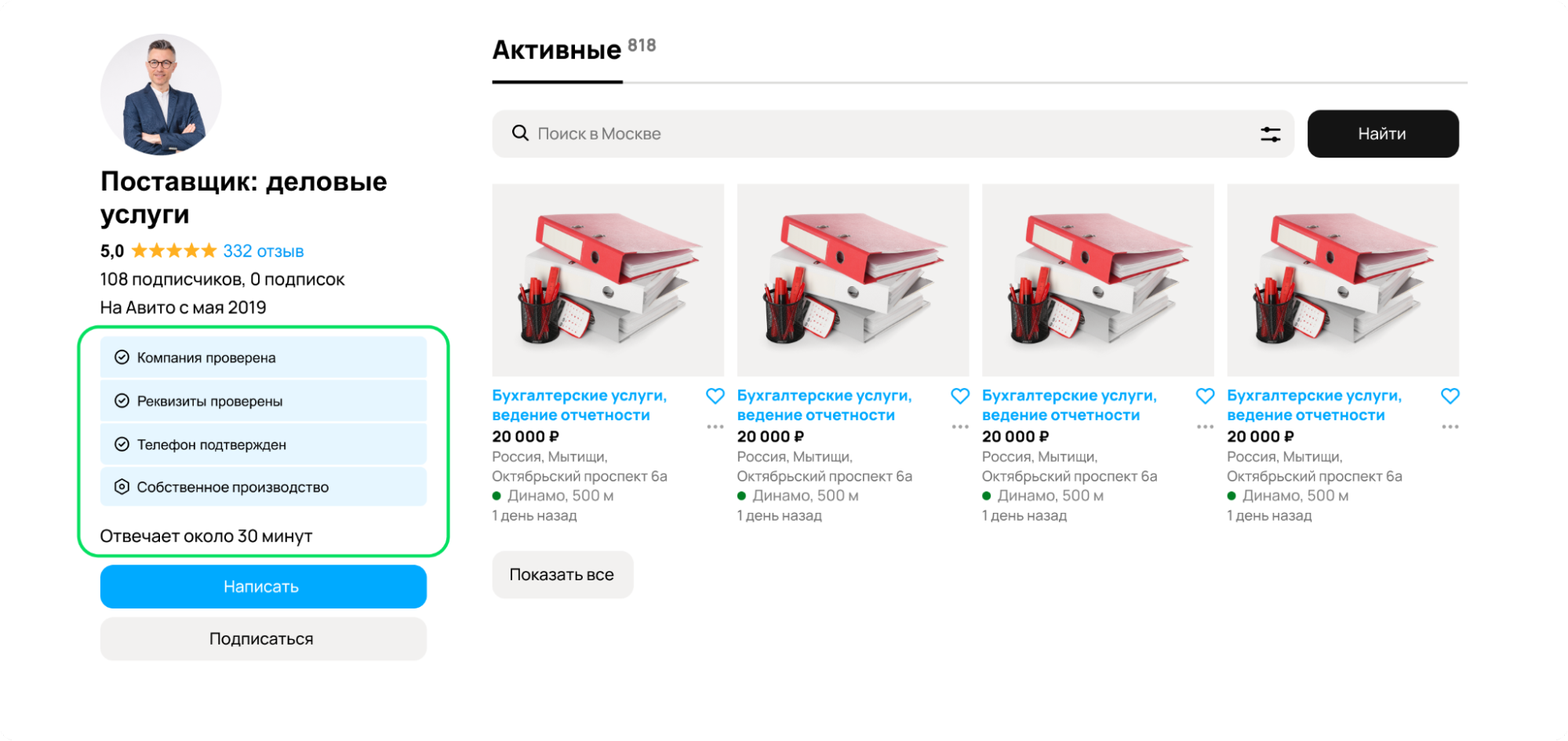Click checkmark icon beside Телефон подтвержден

(x=122, y=445)
